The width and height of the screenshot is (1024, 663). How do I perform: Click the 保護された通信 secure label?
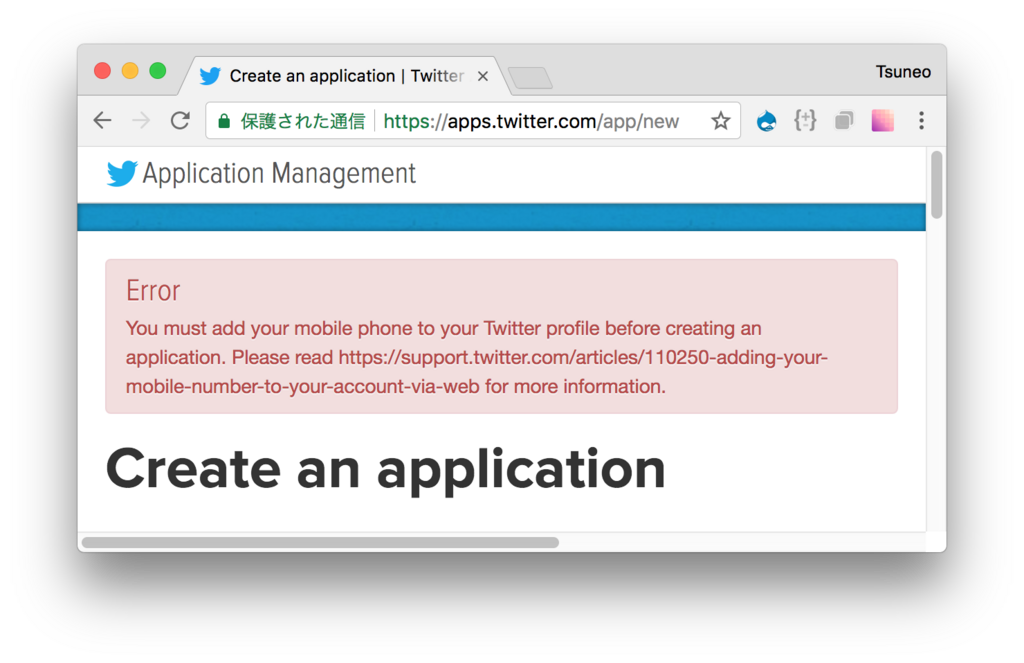(302, 121)
